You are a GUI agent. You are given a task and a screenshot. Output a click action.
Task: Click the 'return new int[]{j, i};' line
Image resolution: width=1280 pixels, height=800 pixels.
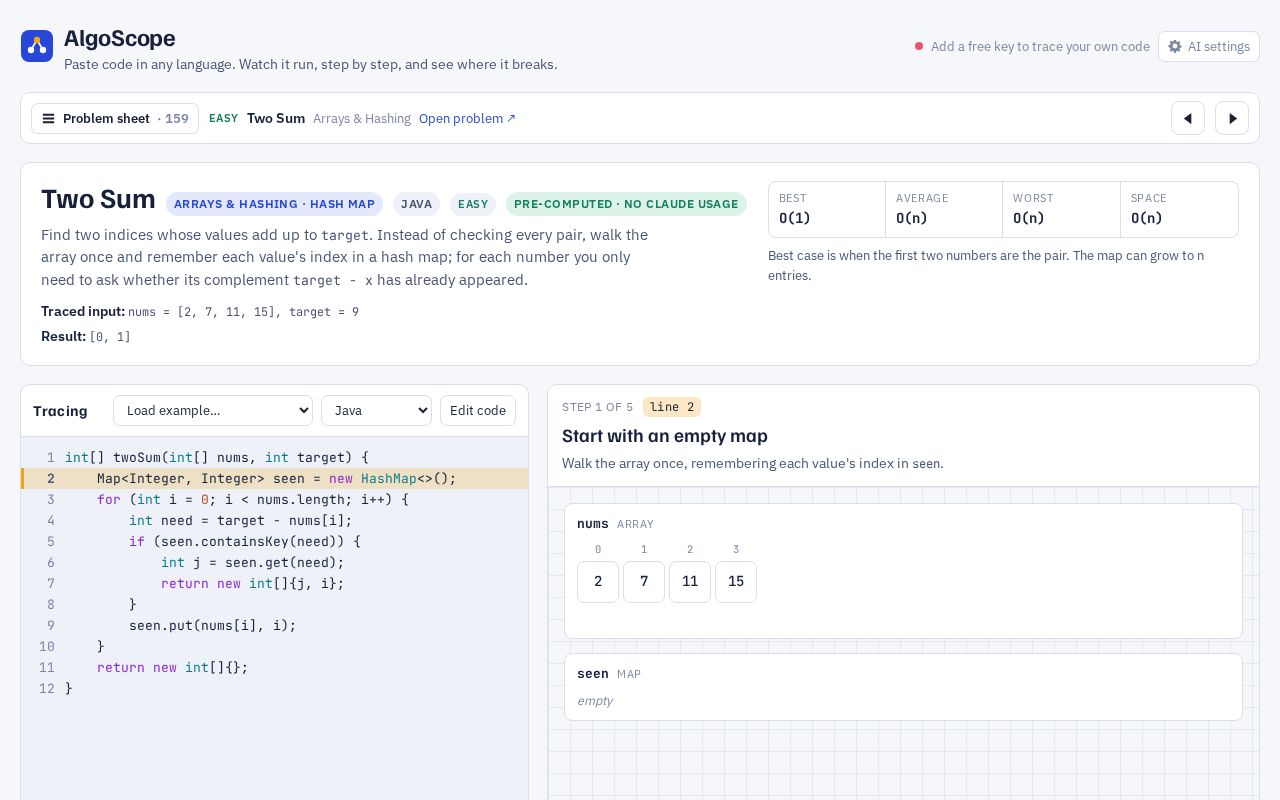coord(275,583)
